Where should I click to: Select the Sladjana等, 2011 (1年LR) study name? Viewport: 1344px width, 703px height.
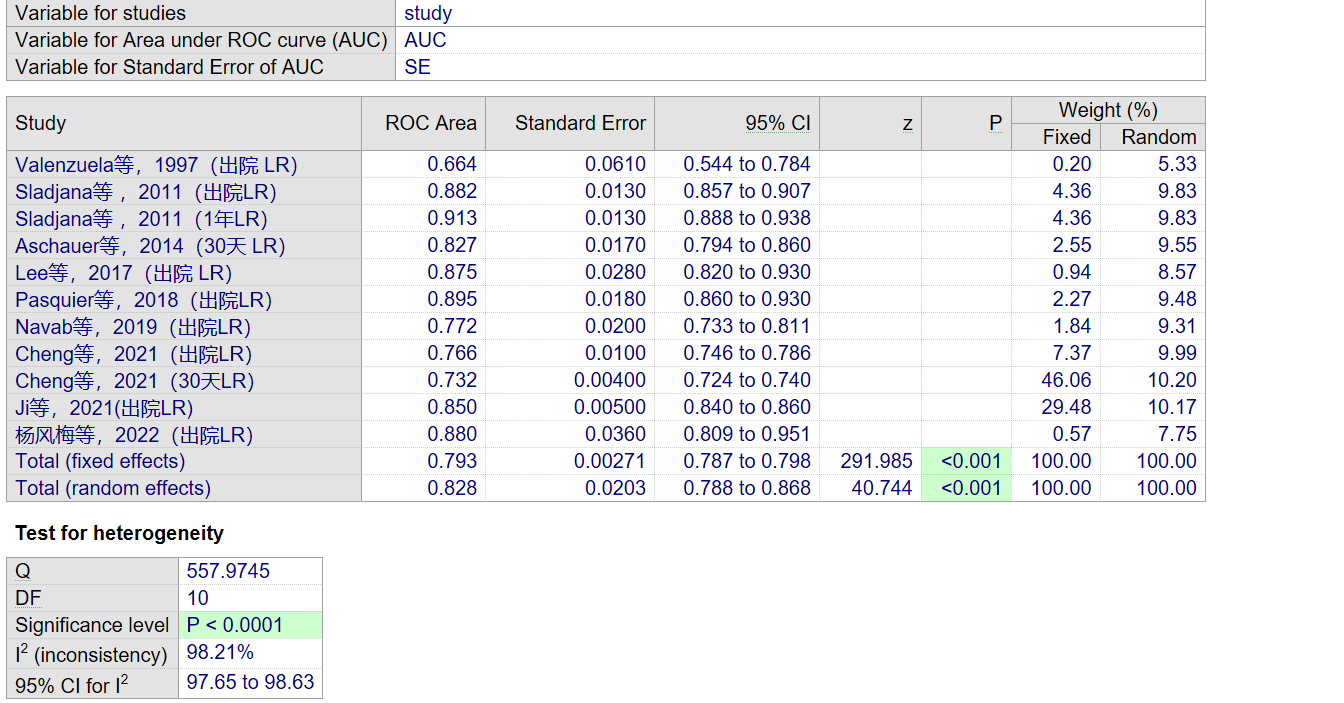coord(141,218)
